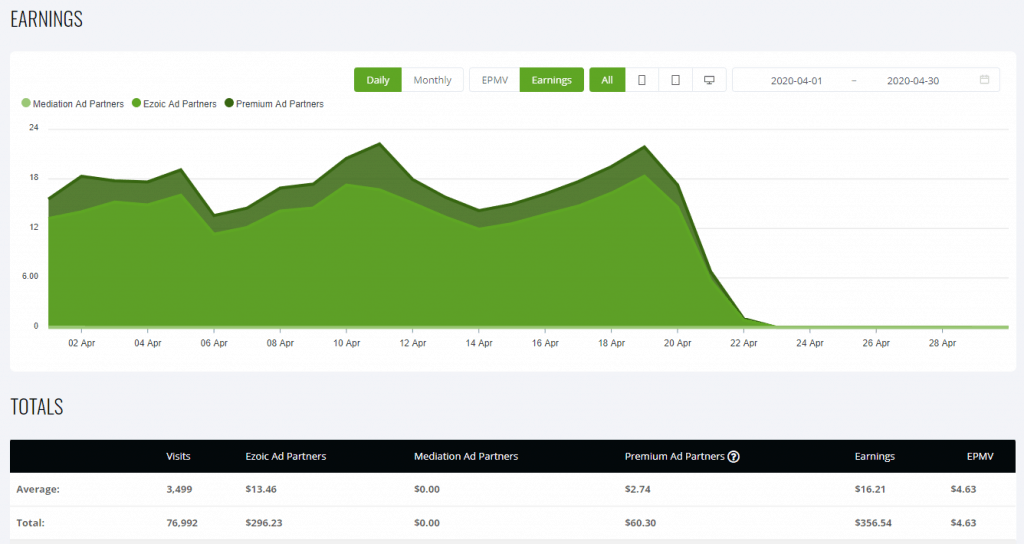Screen dimensions: 1024x544
Task: Select average earnings value $16.21
Action: pos(870,489)
